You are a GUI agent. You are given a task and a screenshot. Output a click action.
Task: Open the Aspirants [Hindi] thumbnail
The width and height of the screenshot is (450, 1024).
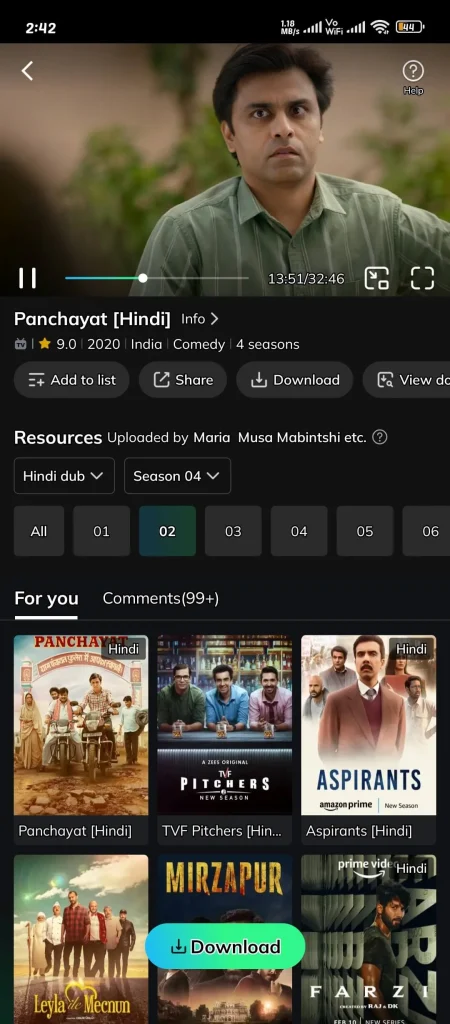coord(368,739)
